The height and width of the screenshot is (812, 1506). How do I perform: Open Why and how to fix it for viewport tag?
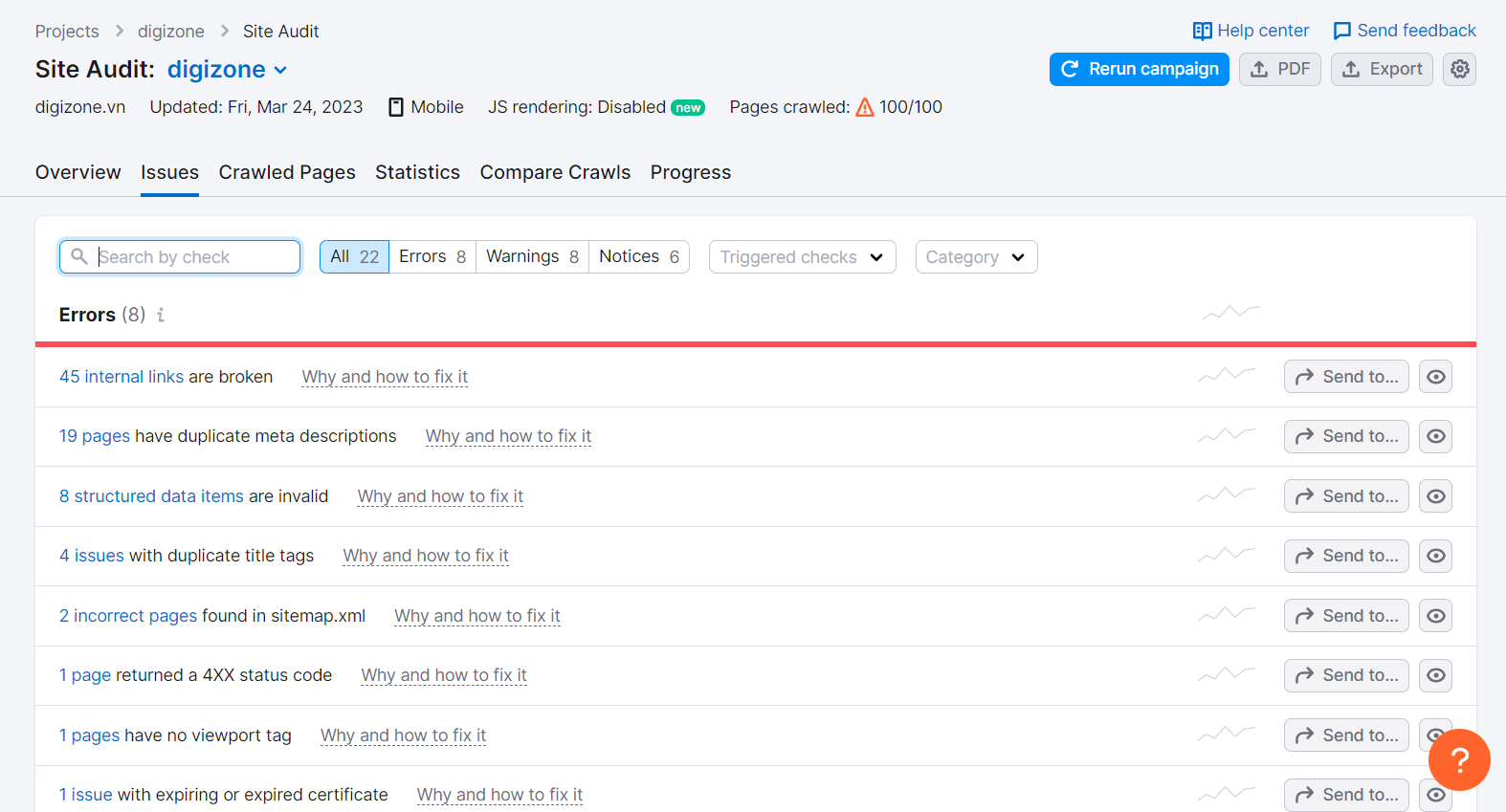click(x=403, y=735)
